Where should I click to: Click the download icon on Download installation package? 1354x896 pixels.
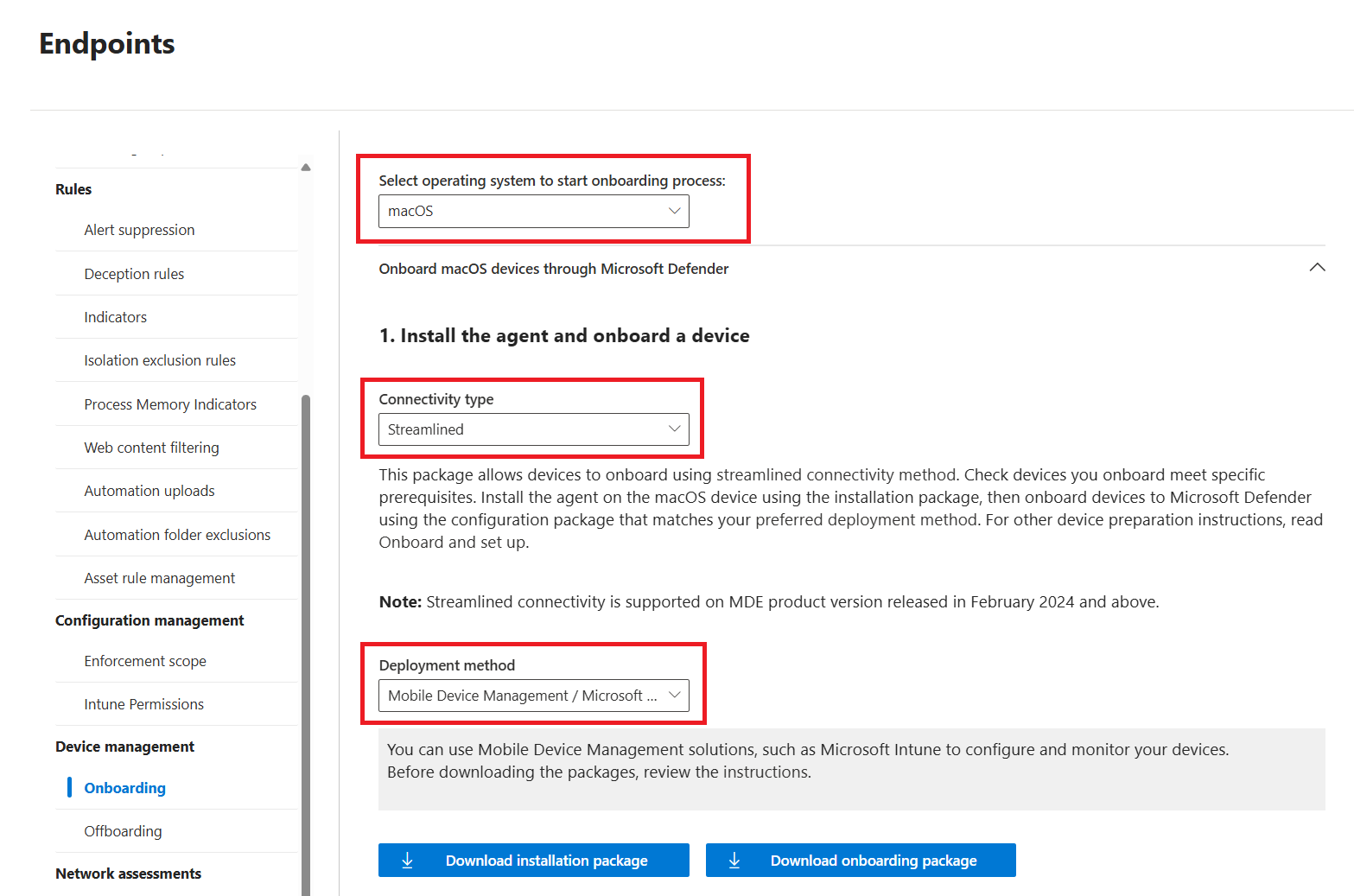407,860
